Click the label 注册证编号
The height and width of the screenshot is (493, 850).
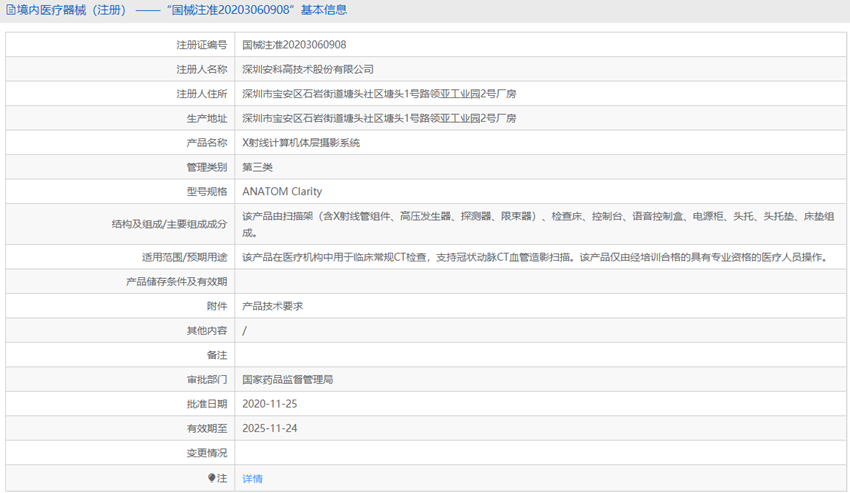click(x=202, y=45)
